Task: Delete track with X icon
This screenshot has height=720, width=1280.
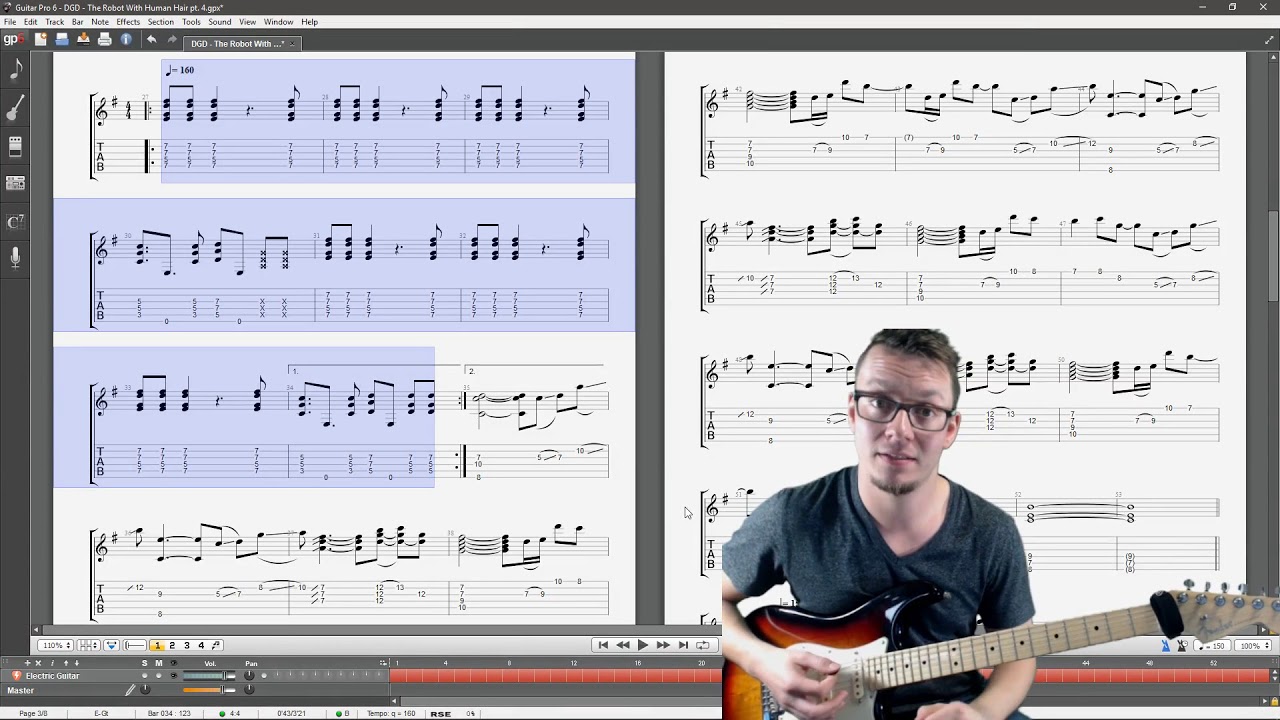Action: click(39, 662)
